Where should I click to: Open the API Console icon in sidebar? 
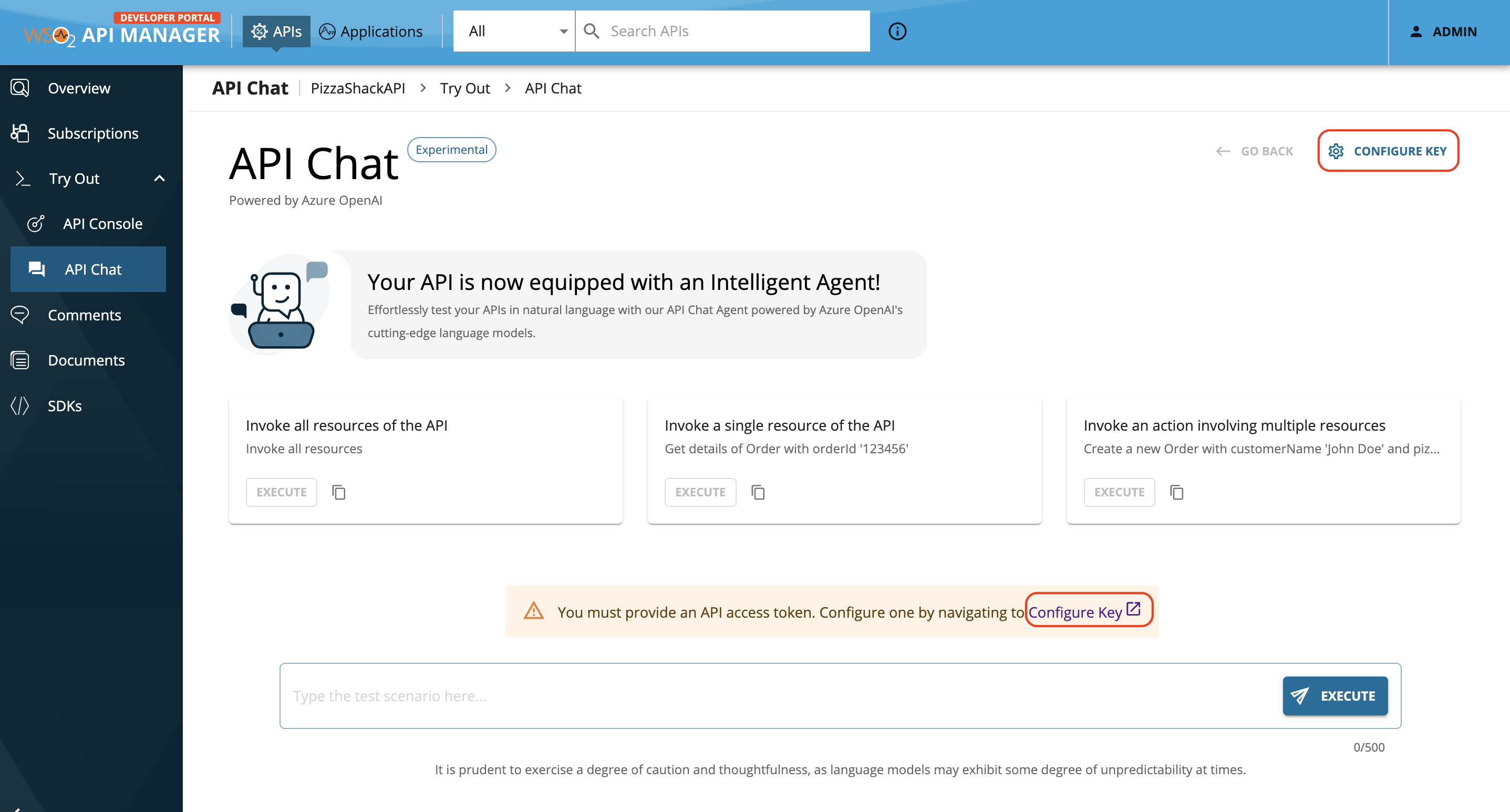point(36,223)
